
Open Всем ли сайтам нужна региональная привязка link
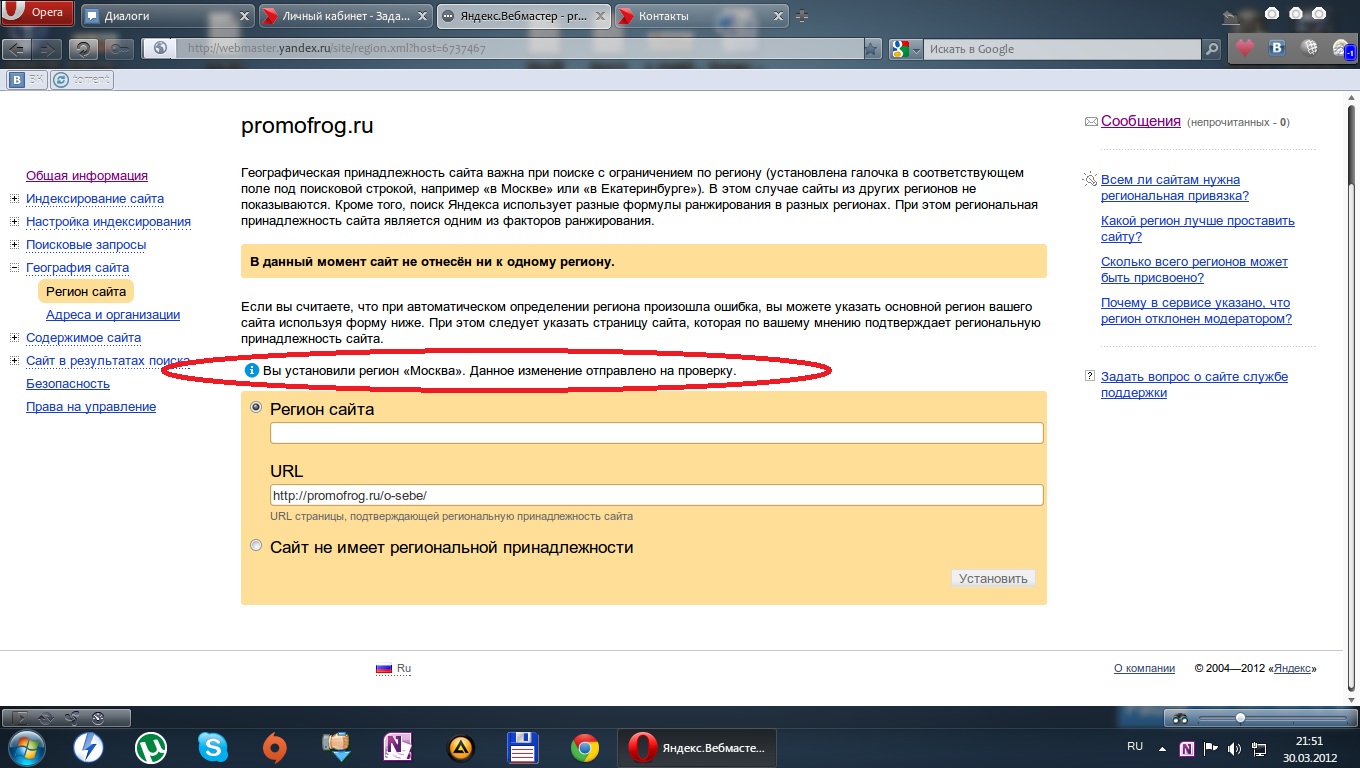tap(1176, 188)
